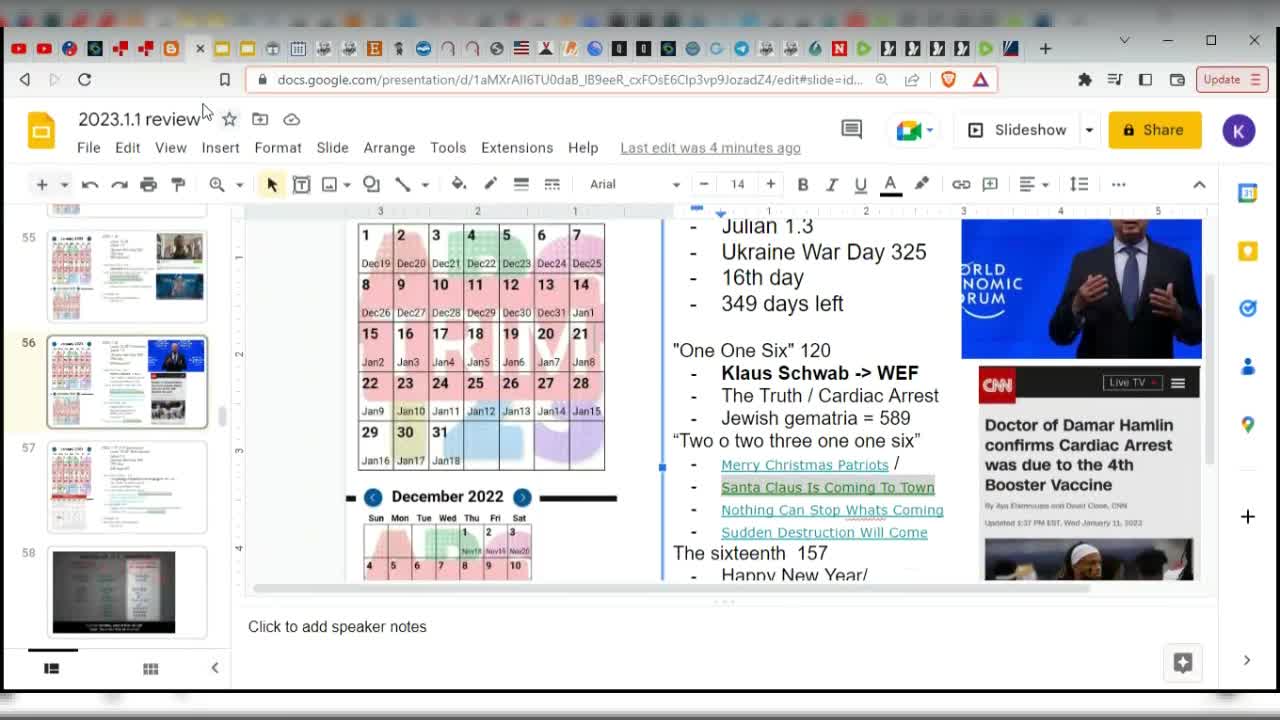Image resolution: width=1280 pixels, height=720 pixels.
Task: Open Highlight color tool
Action: coord(922,184)
